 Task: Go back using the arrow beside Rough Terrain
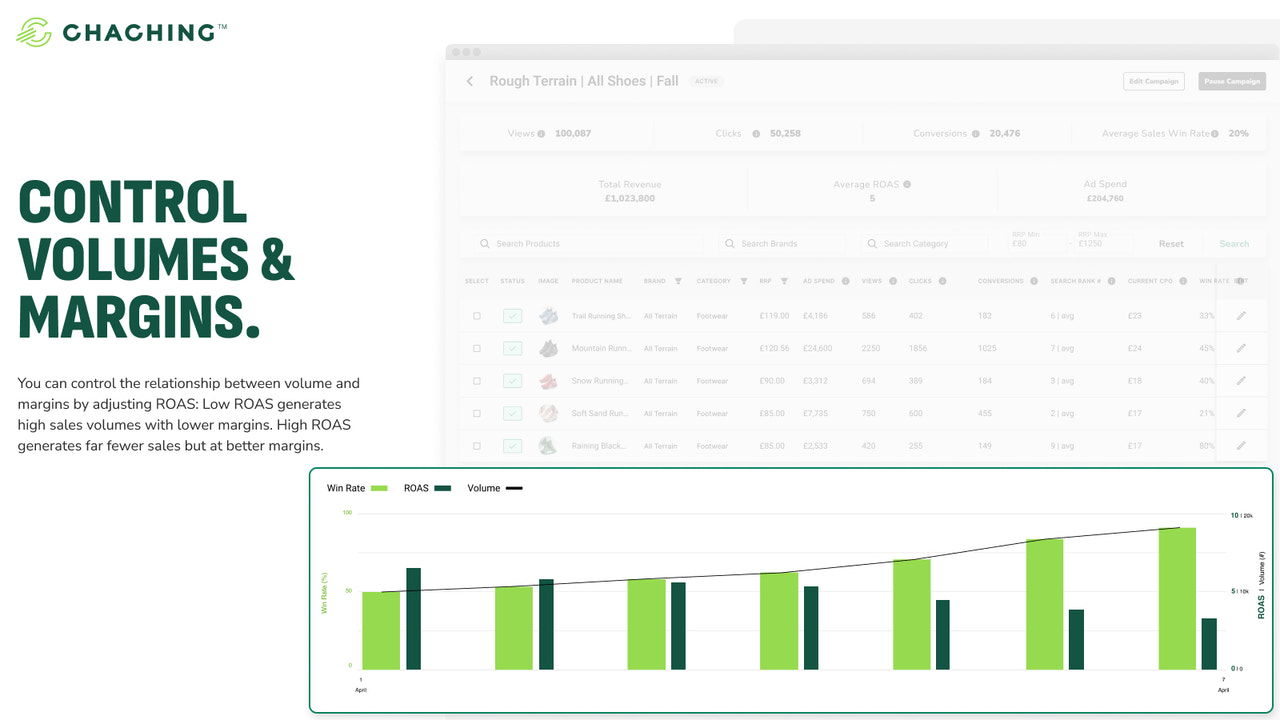click(x=470, y=81)
